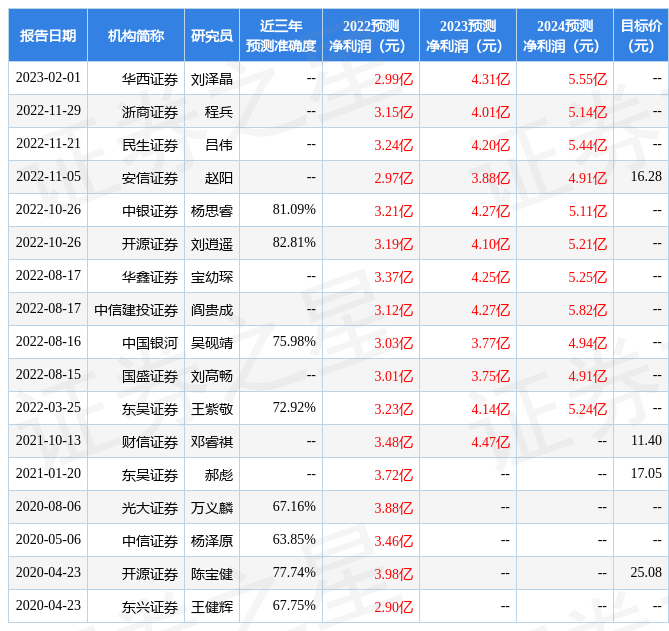
Task: Select the 2023预测净利润 column header
Action: (x=468, y=36)
